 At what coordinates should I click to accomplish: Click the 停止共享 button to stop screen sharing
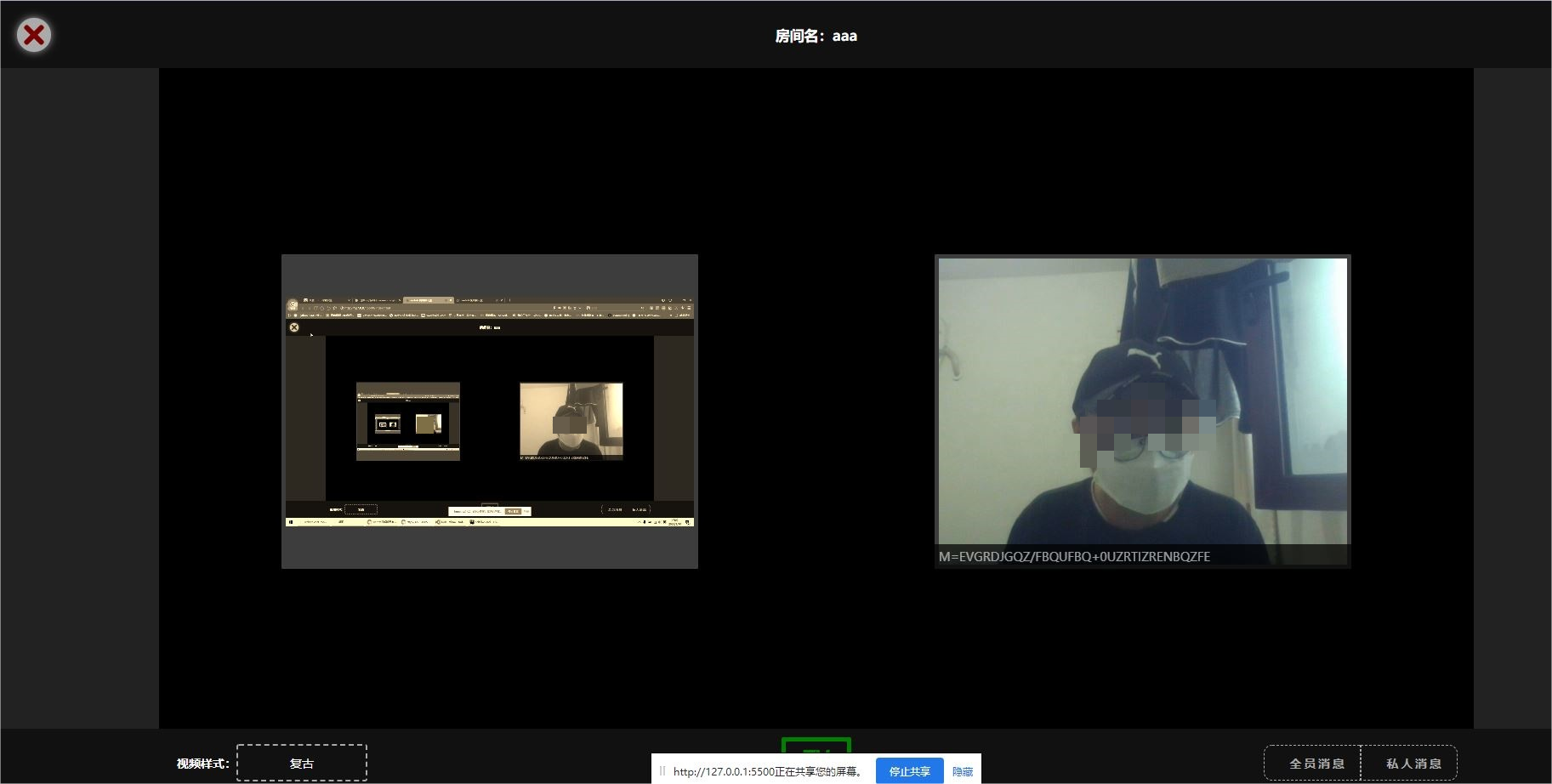click(908, 771)
